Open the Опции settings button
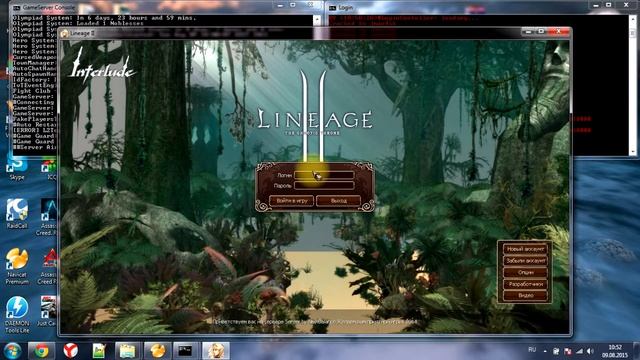The width and height of the screenshot is (640, 360). pos(525,272)
